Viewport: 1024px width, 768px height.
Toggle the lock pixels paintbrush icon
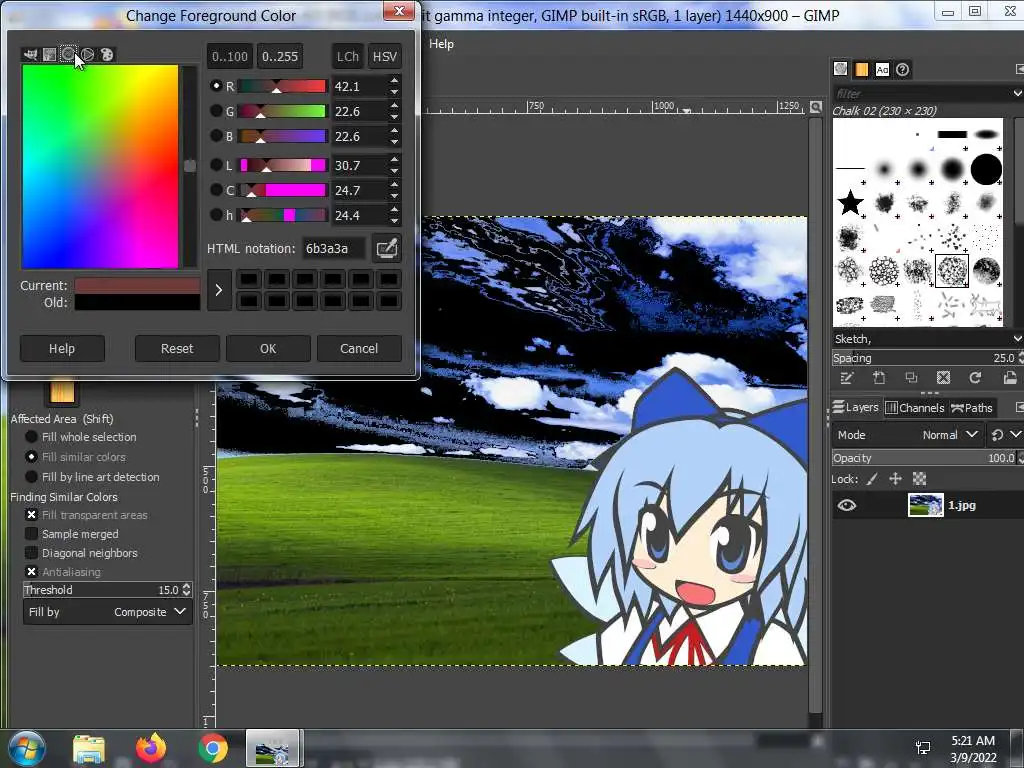(x=872, y=479)
